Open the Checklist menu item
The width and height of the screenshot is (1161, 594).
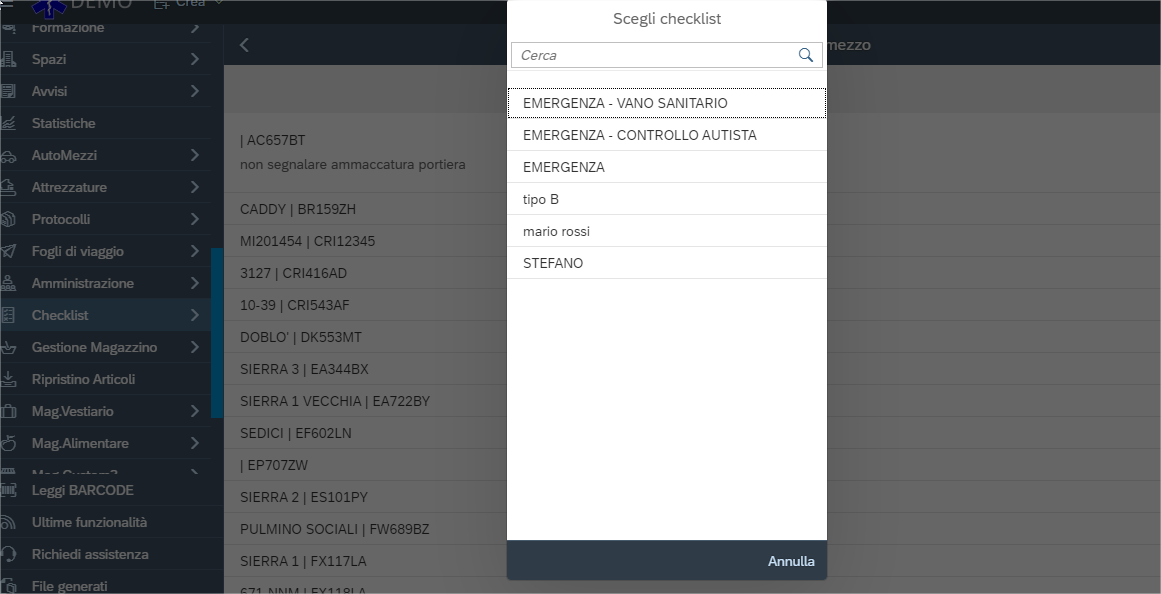60,315
